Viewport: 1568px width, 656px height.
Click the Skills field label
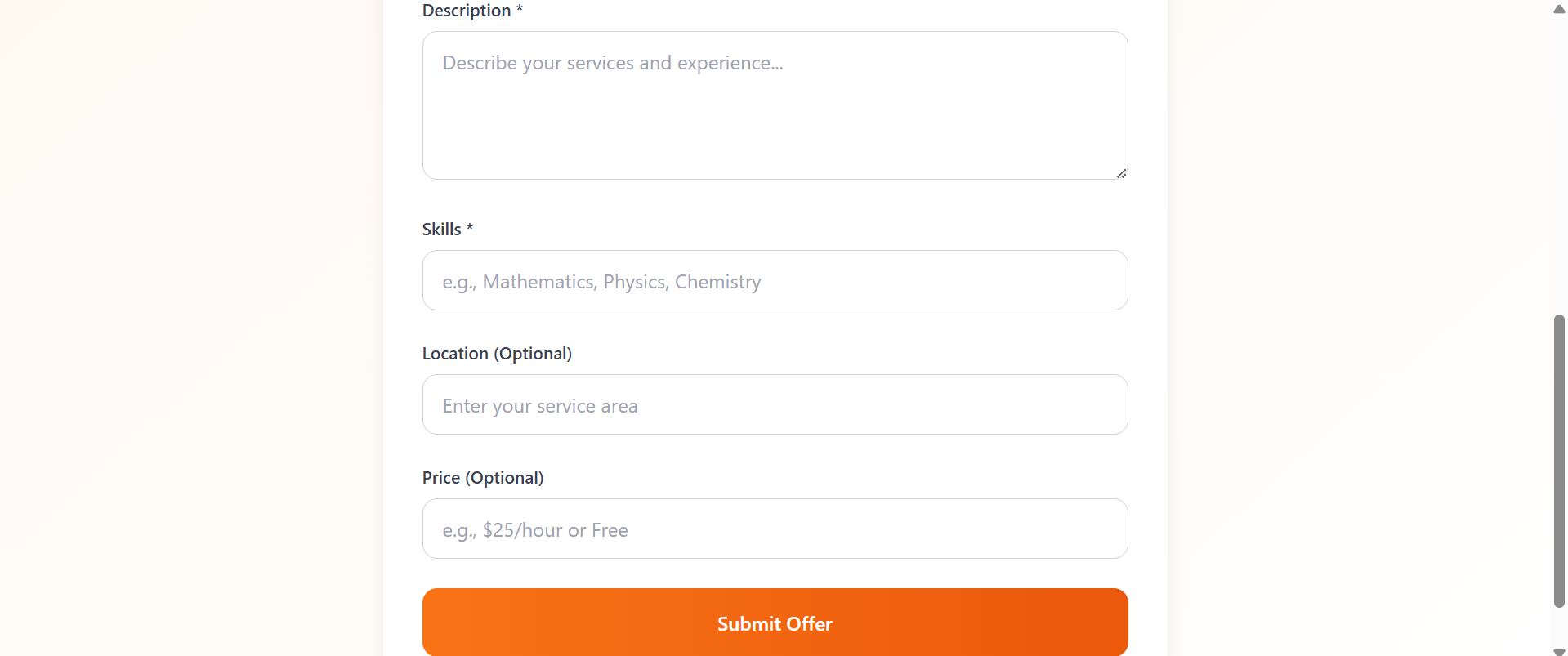tap(441, 230)
